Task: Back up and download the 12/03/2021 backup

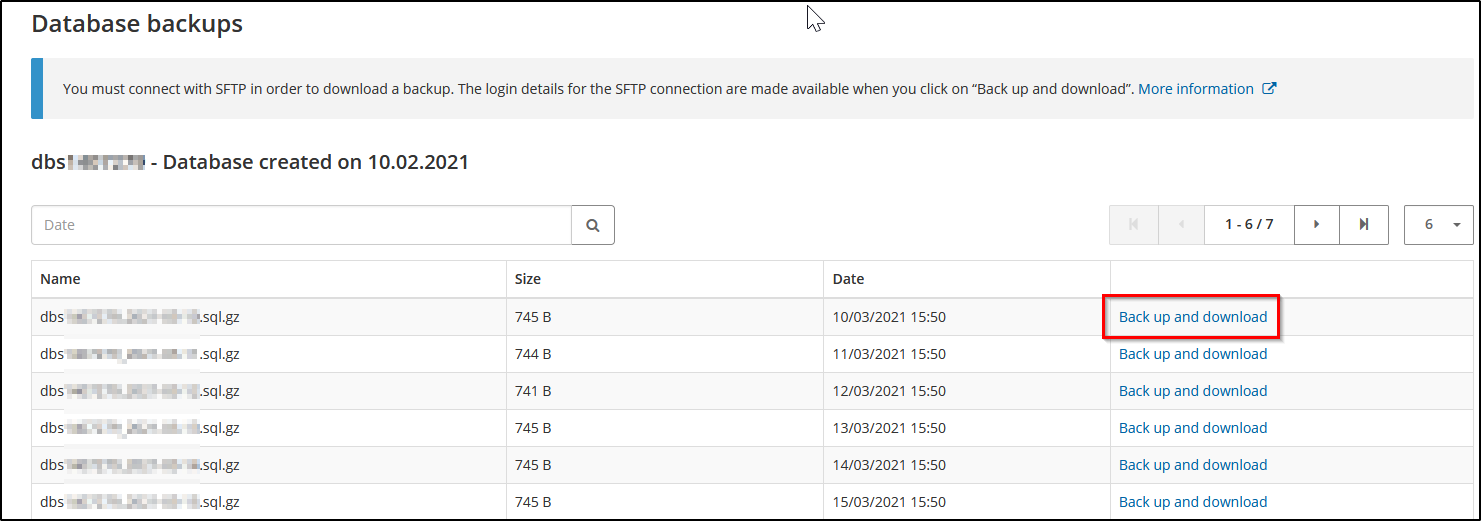Action: point(1192,391)
